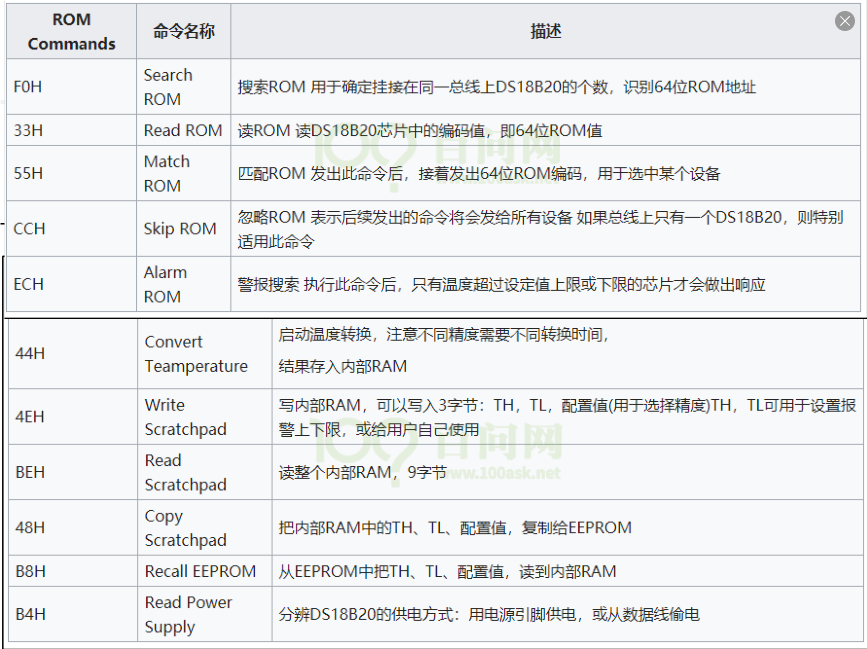Click the Read ROM command name
The width and height of the screenshot is (867, 649).
(x=183, y=130)
